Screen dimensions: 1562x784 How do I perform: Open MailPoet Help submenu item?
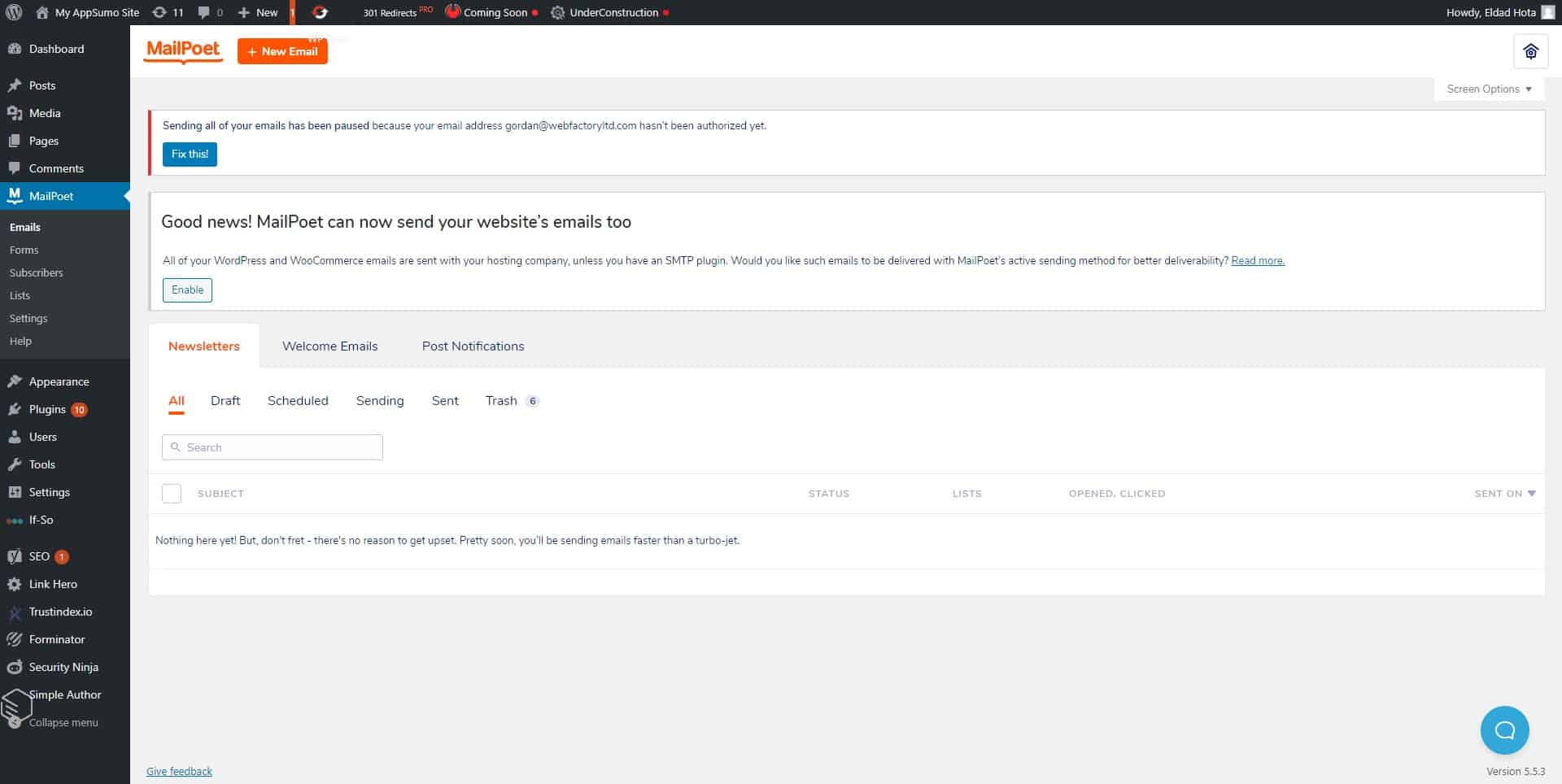(21, 341)
